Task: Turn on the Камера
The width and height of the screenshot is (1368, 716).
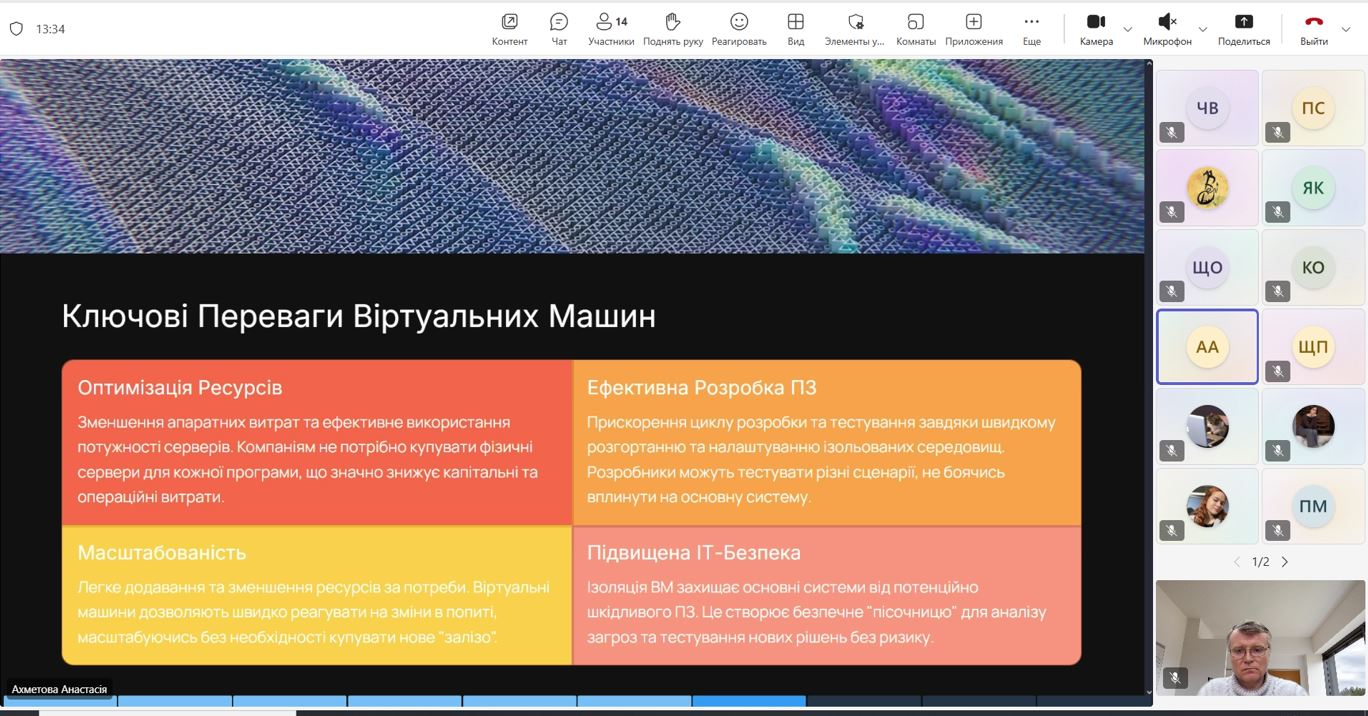Action: [x=1096, y=28]
